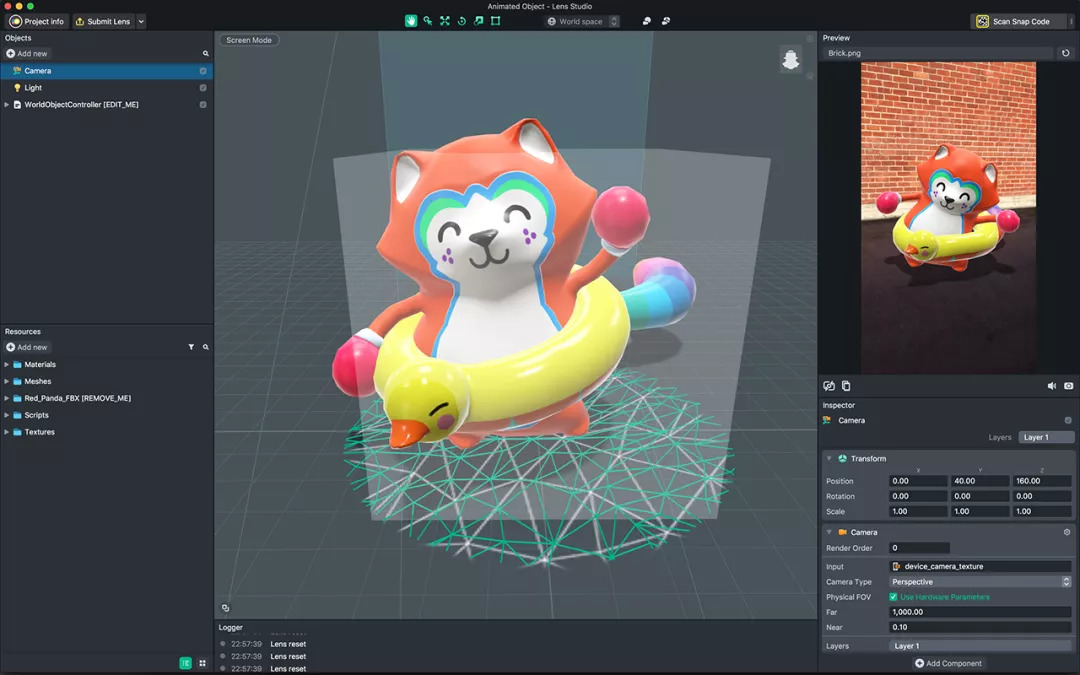
Task: Open the World space dropdown
Action: pos(583,21)
